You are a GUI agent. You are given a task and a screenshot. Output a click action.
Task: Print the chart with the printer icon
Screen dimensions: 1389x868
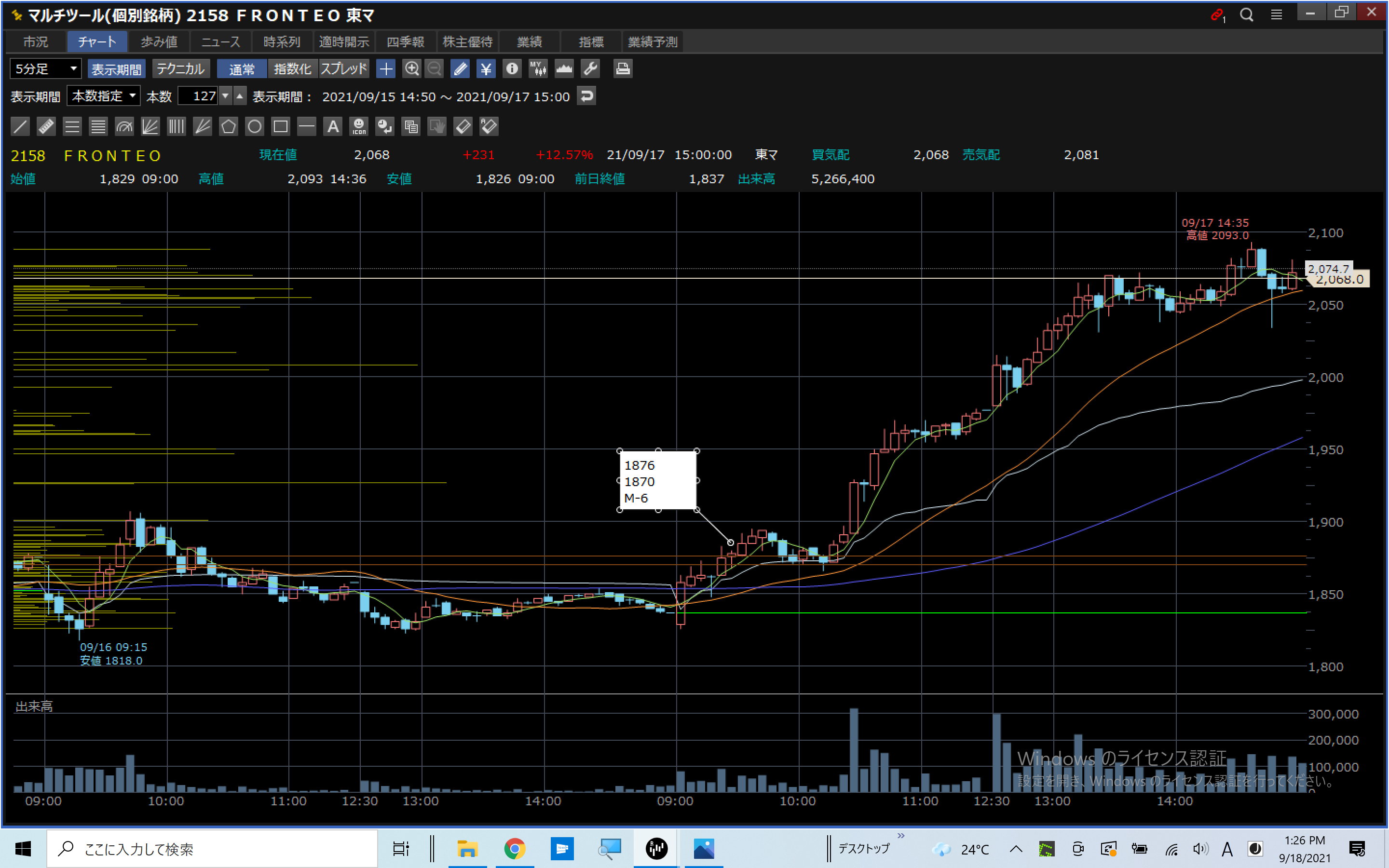pos(623,69)
